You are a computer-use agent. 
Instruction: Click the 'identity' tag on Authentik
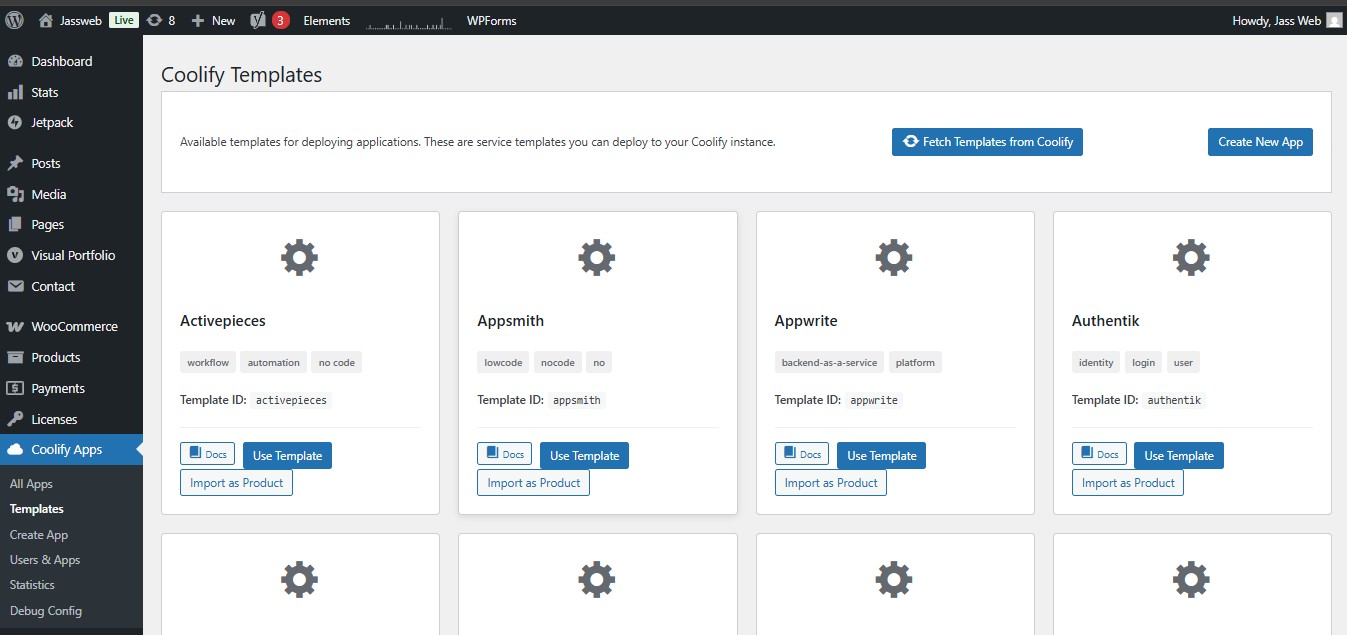[1096, 363]
